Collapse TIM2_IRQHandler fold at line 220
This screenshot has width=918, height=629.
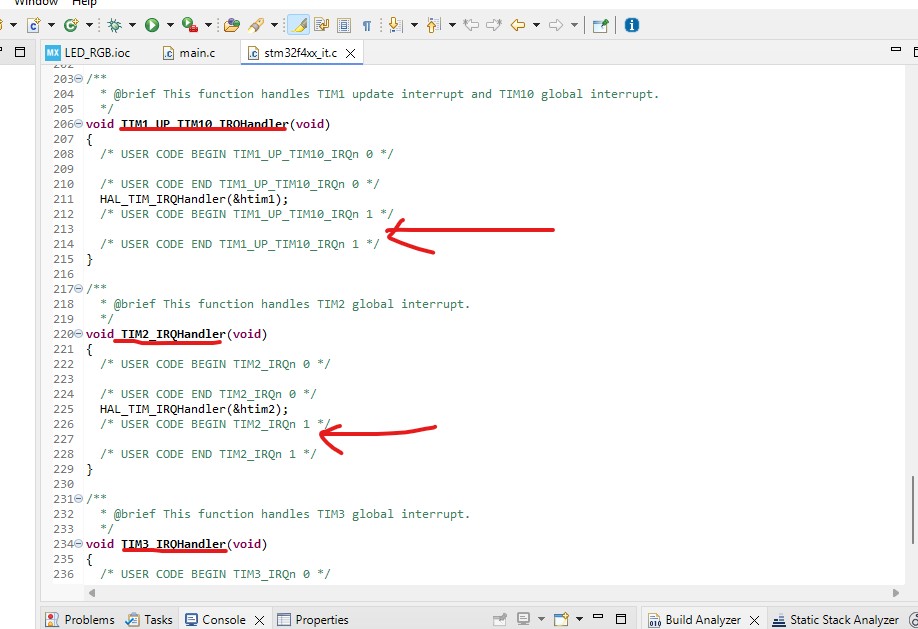pyautogui.click(x=79, y=334)
